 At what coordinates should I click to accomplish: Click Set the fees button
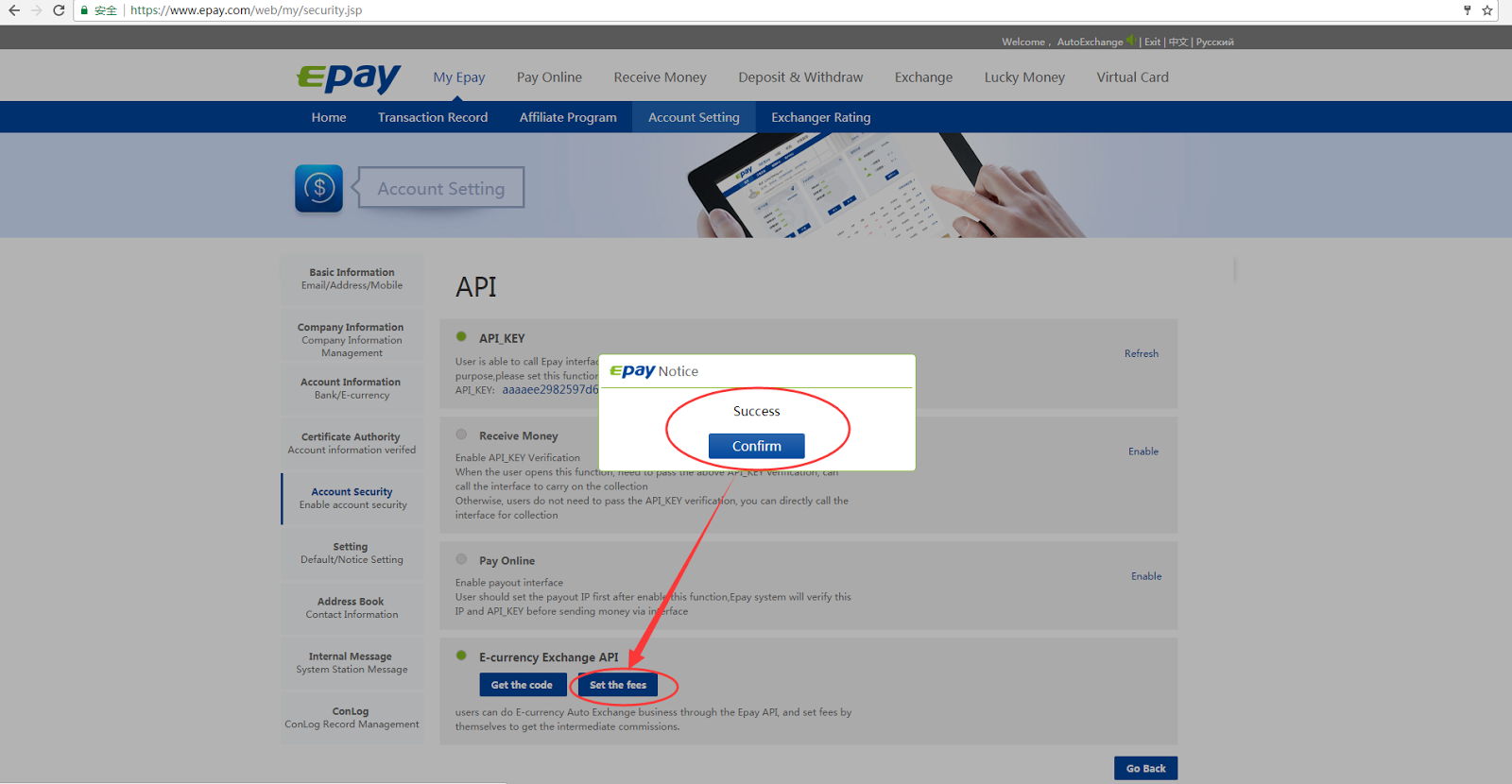(618, 685)
